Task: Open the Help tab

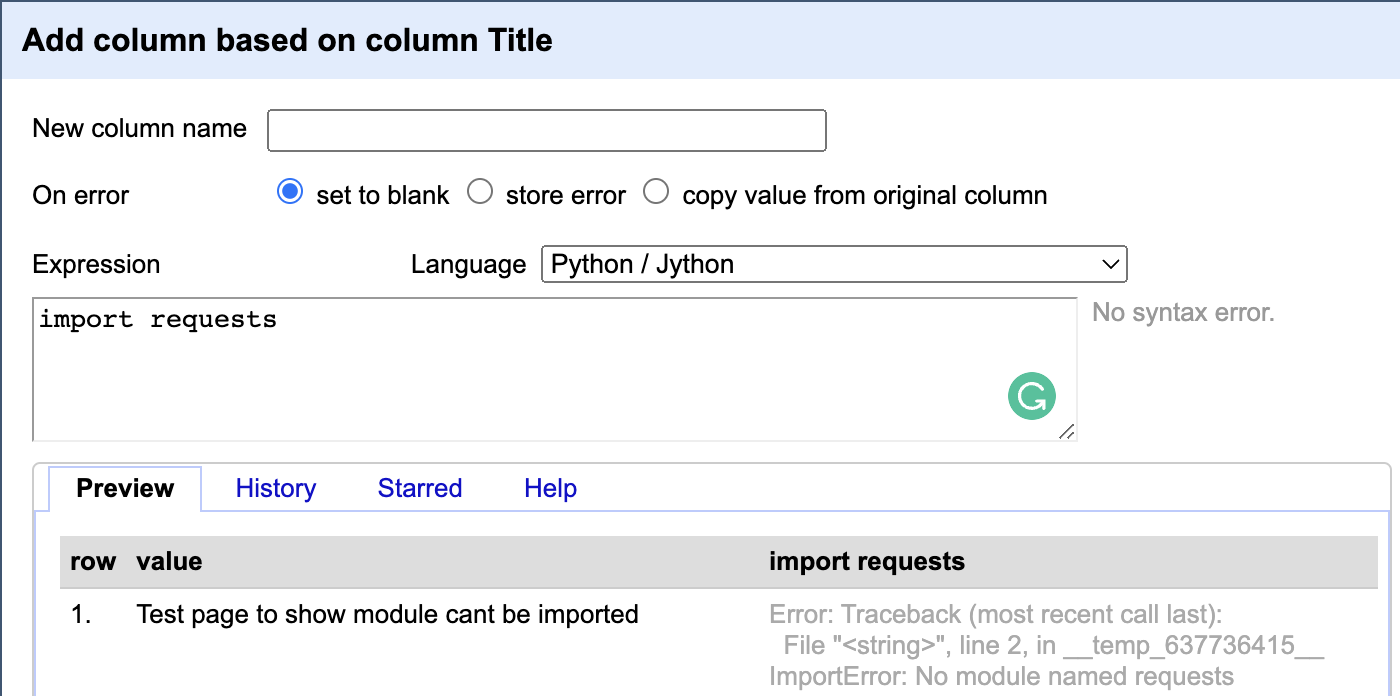Action: point(550,489)
